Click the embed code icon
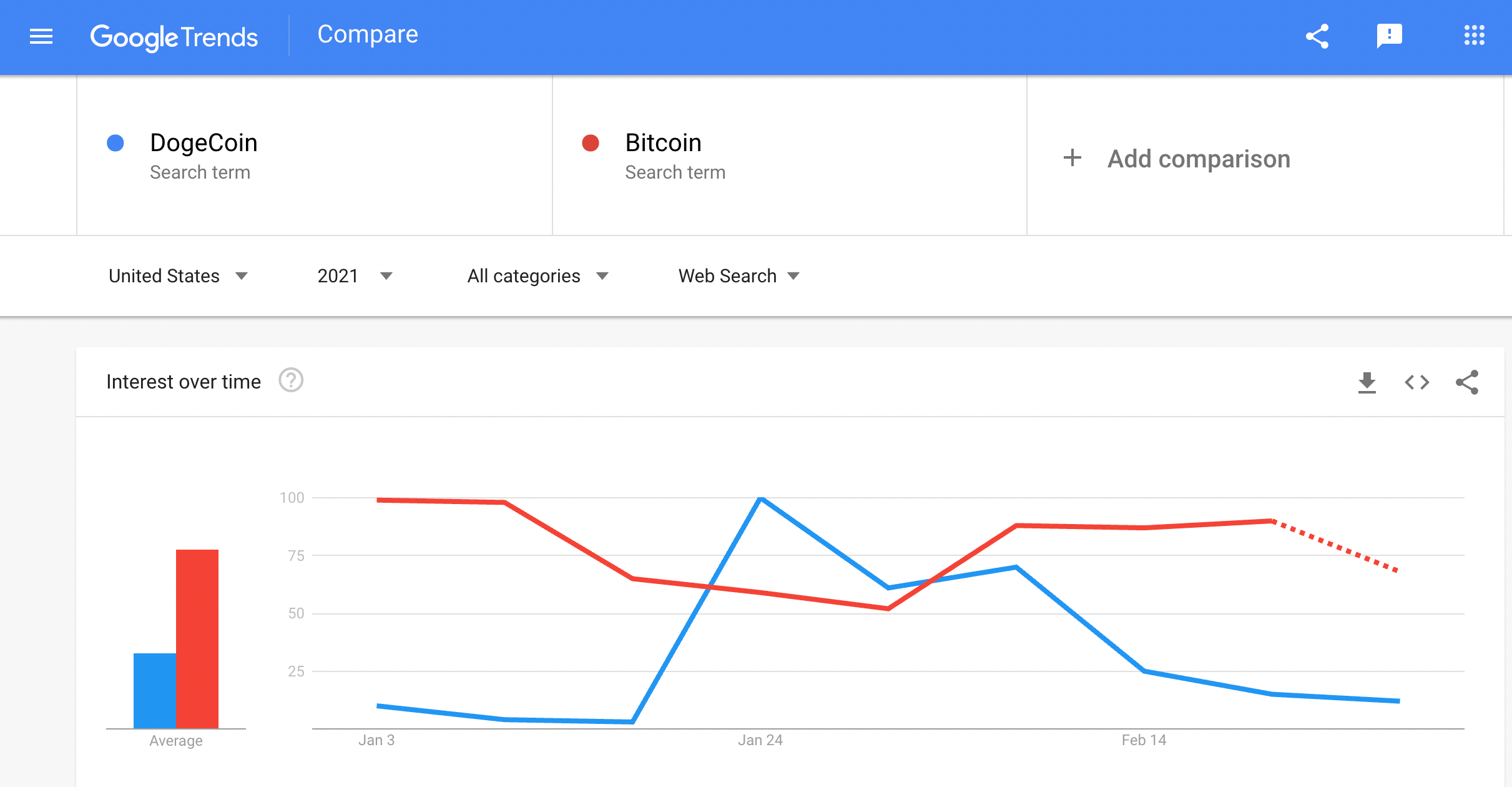 (1417, 382)
